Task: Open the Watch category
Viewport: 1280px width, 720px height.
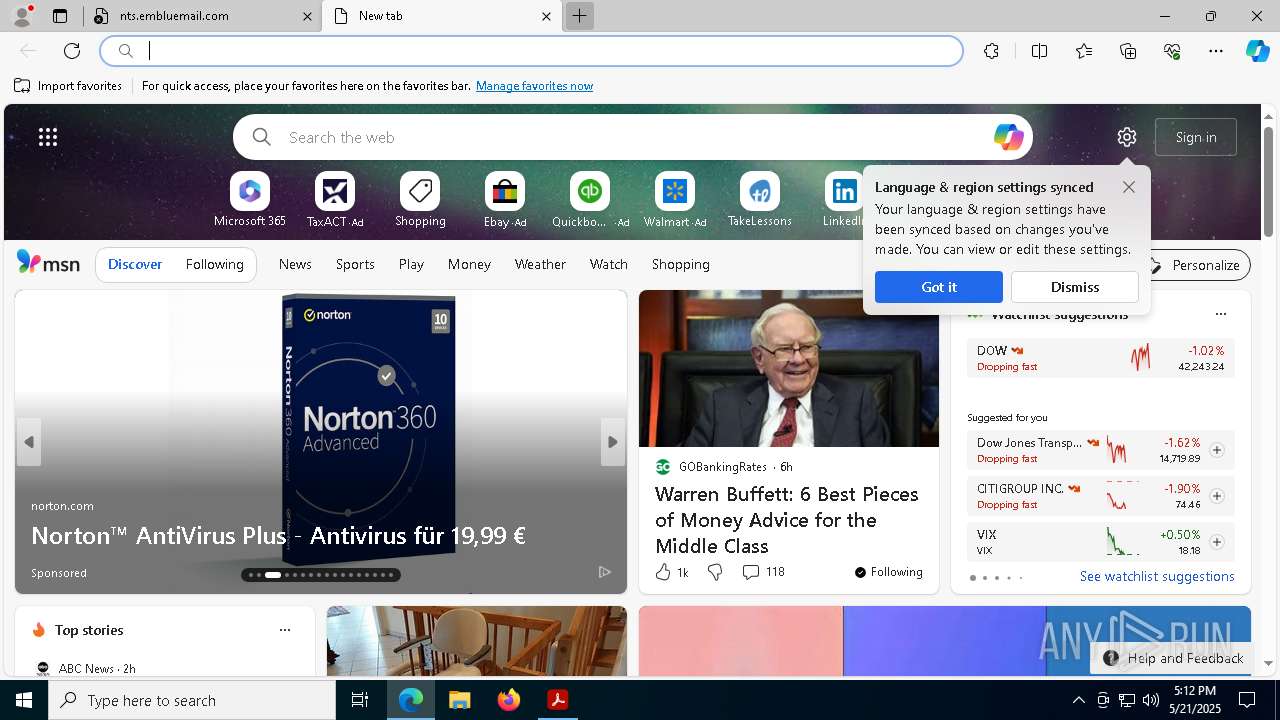Action: (609, 264)
